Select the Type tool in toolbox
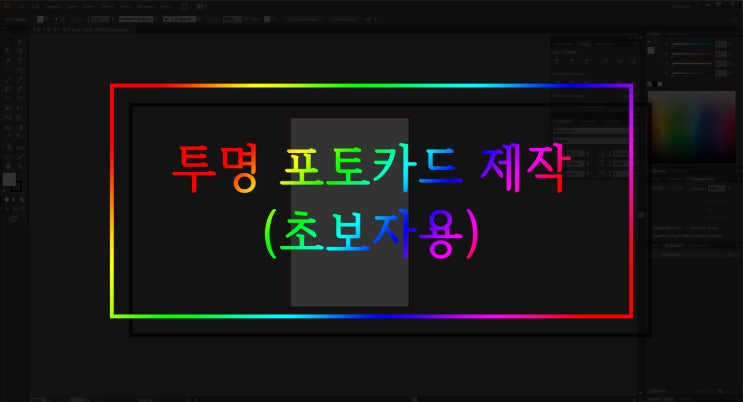Viewport: 743px width, 402px height. pyautogui.click(x=19, y=61)
